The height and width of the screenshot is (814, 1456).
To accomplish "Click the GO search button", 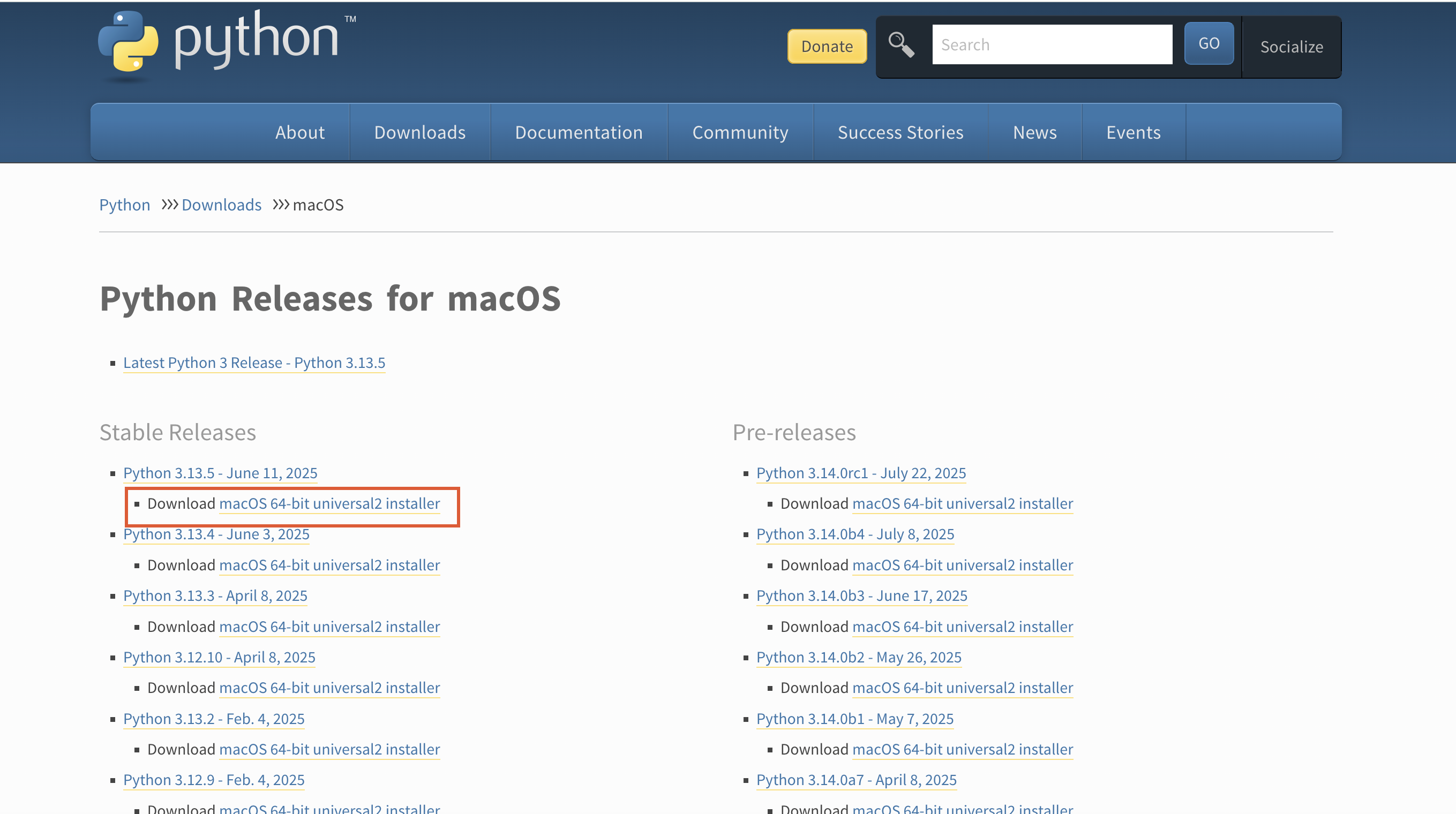I will (x=1209, y=43).
